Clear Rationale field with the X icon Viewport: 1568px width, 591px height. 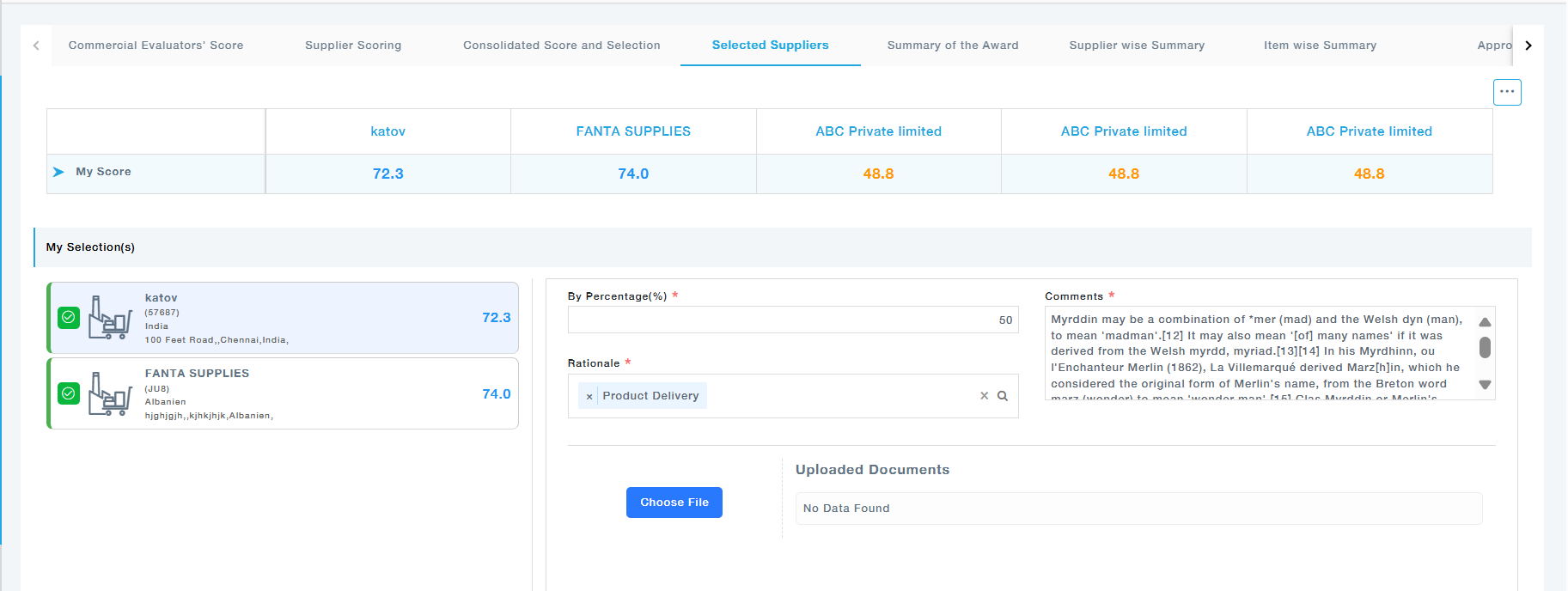pos(984,396)
